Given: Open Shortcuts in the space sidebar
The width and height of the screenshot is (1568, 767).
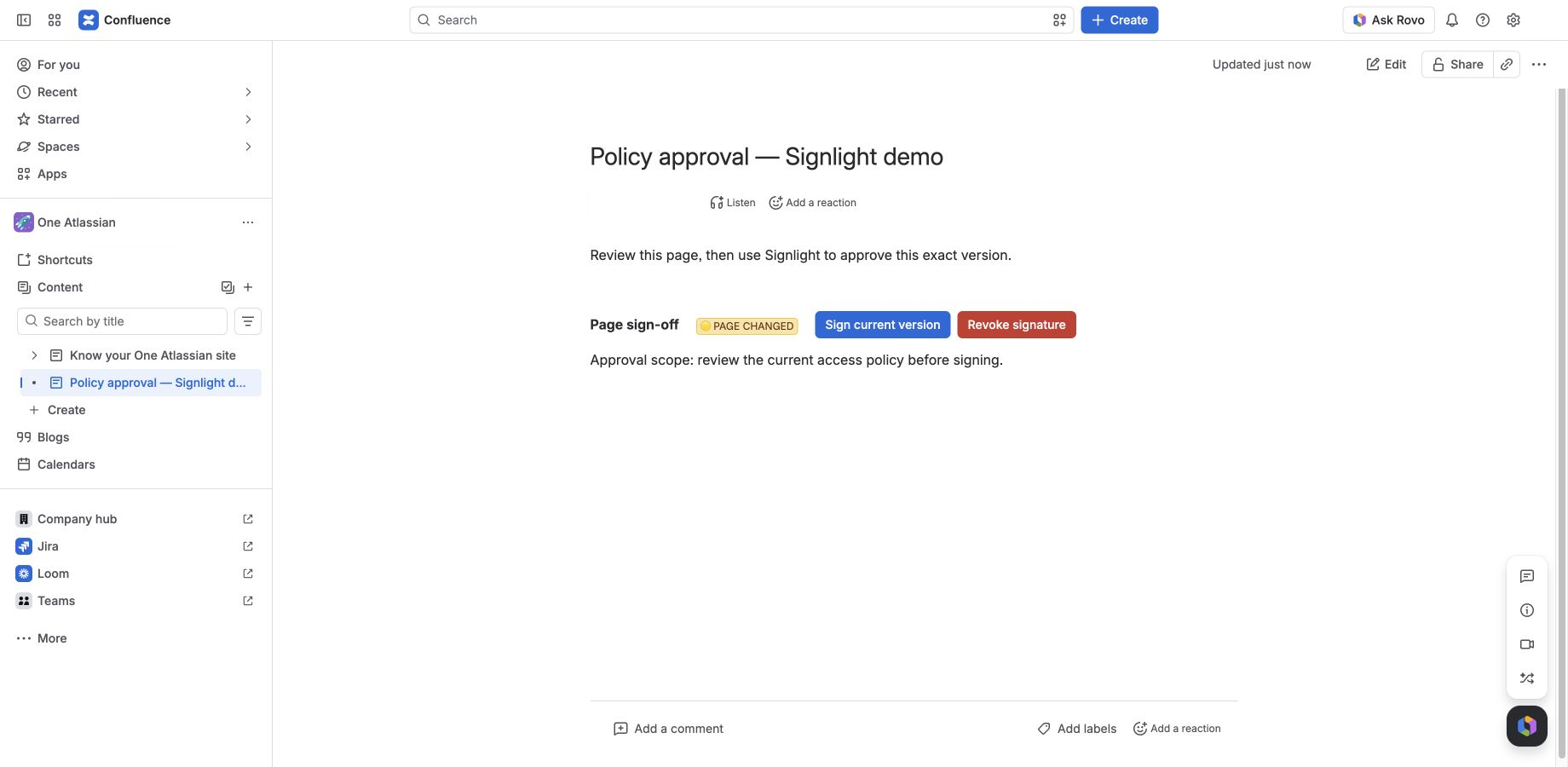Looking at the screenshot, I should click(136, 260).
